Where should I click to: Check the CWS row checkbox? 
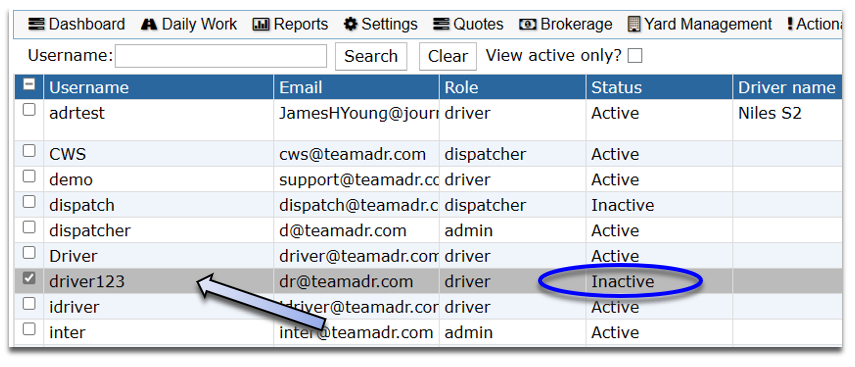point(29,151)
